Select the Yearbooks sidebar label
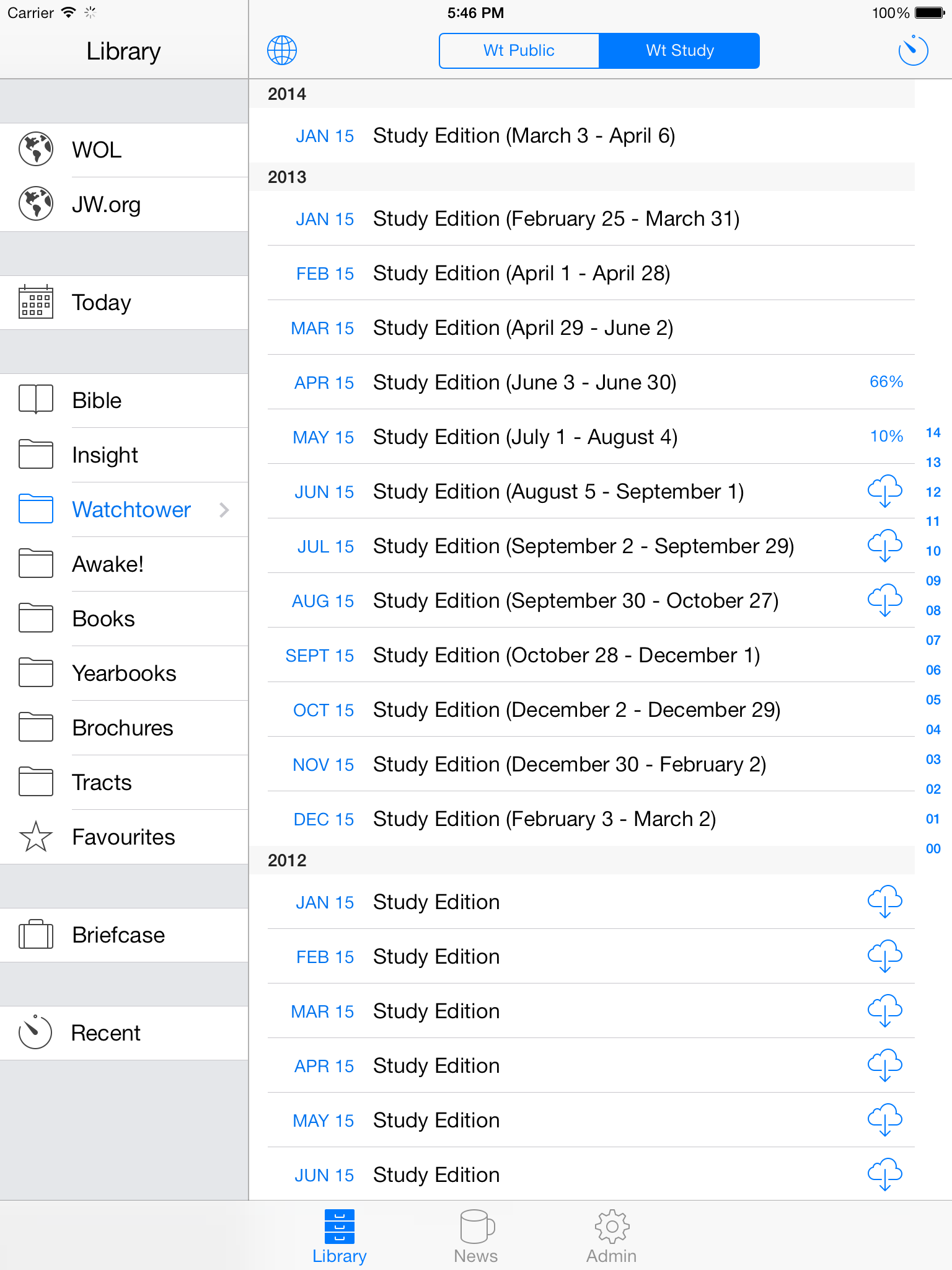 pos(124,673)
